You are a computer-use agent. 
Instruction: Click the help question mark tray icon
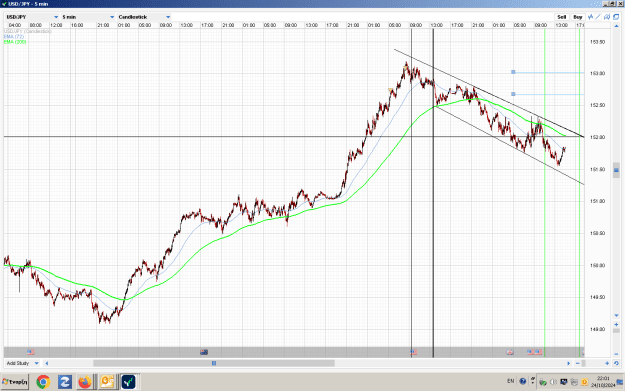(523, 381)
